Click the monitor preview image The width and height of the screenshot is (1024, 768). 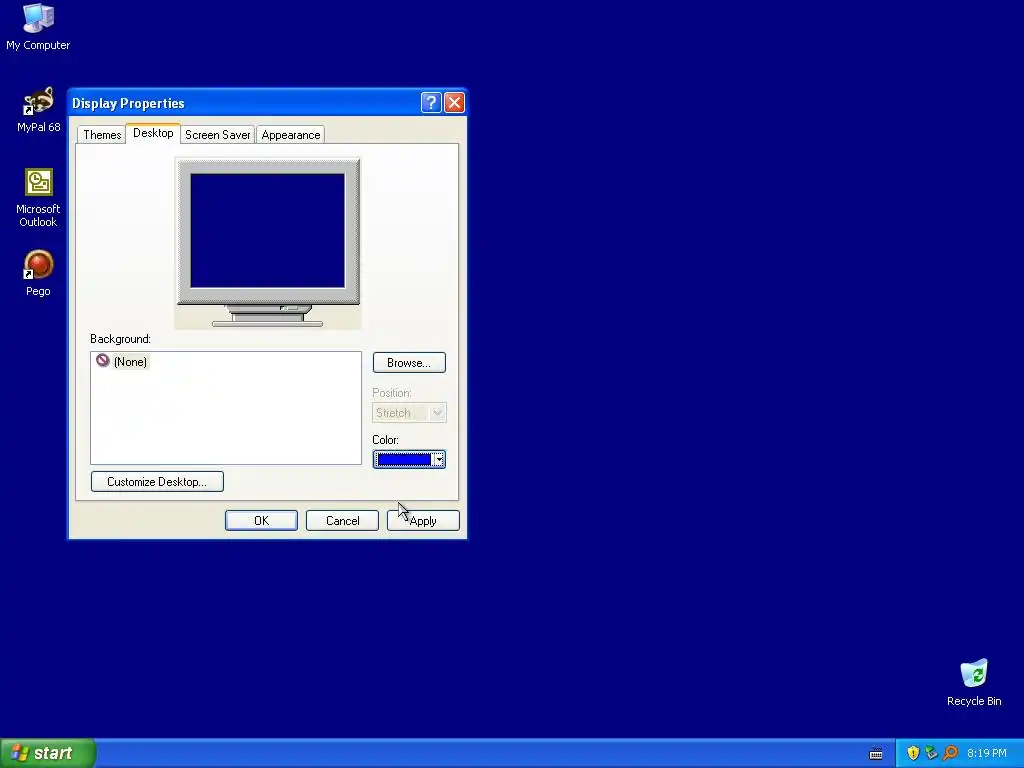[268, 243]
